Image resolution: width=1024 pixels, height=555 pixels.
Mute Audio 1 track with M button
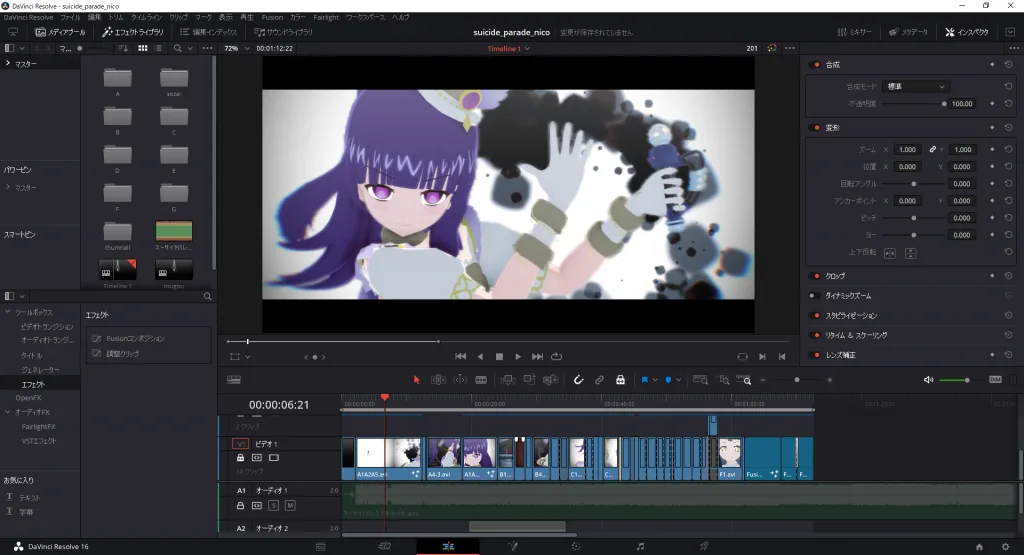coord(290,506)
